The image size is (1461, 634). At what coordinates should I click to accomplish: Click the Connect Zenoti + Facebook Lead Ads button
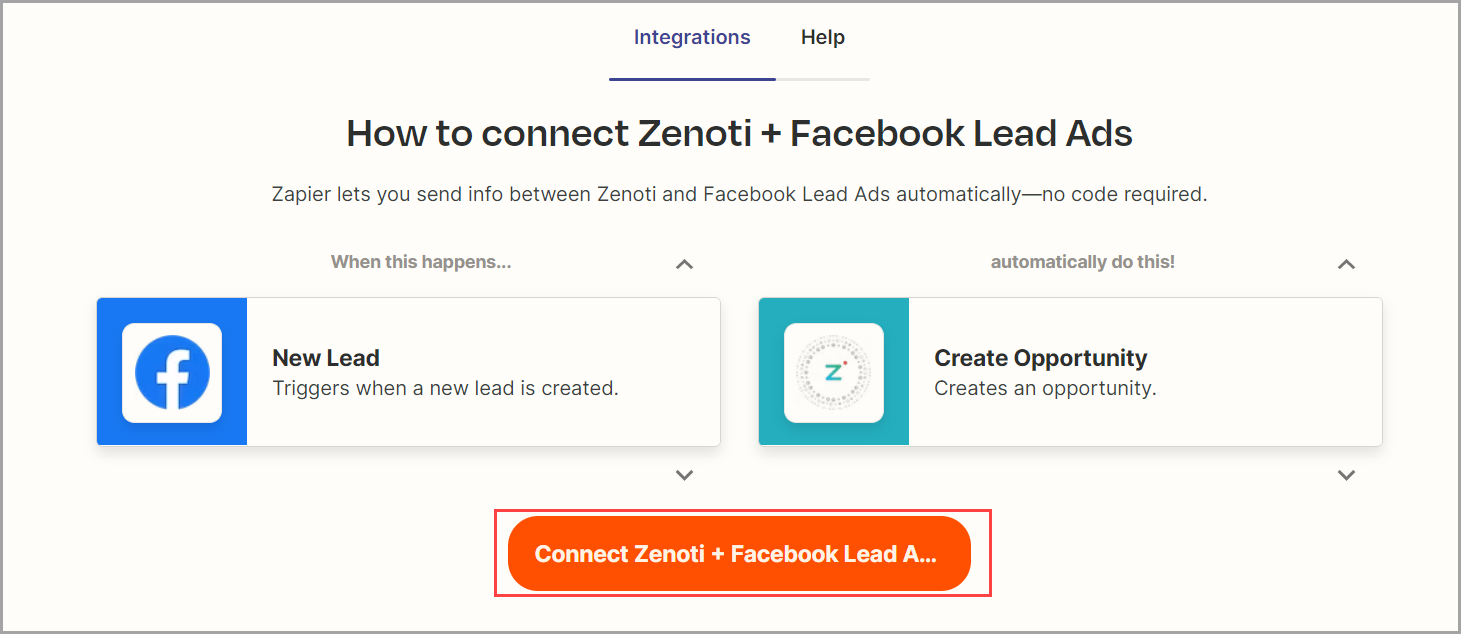[x=739, y=554]
